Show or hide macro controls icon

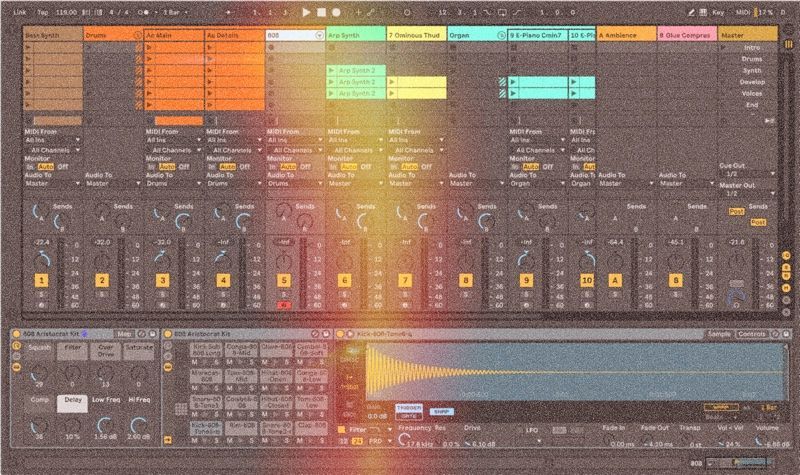pos(16,346)
